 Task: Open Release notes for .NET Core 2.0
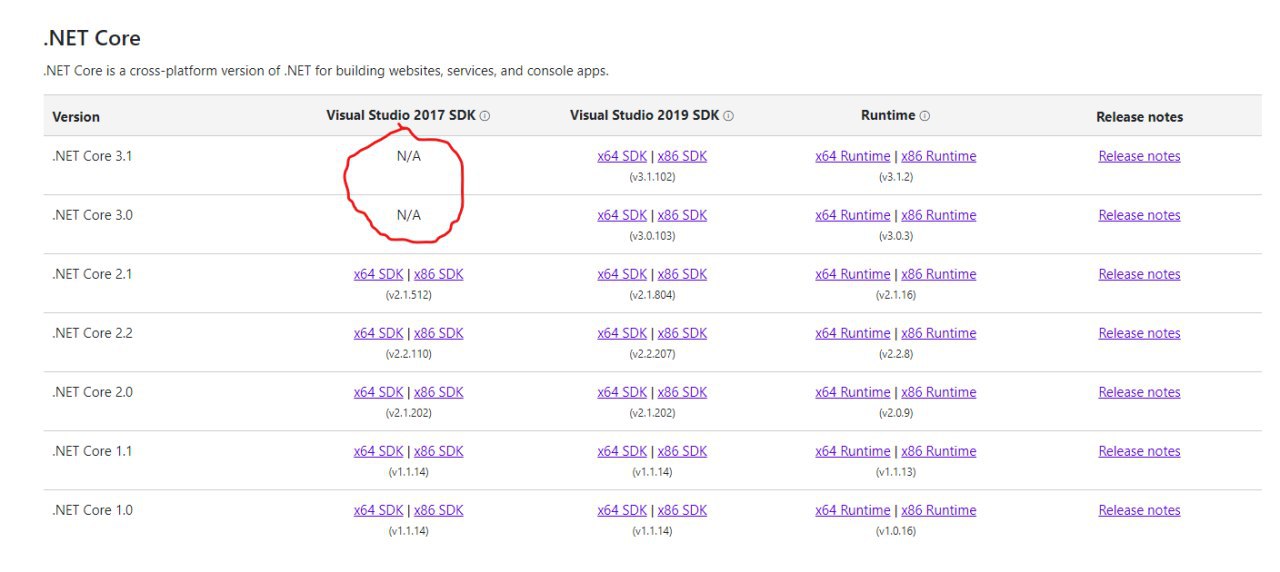1139,392
